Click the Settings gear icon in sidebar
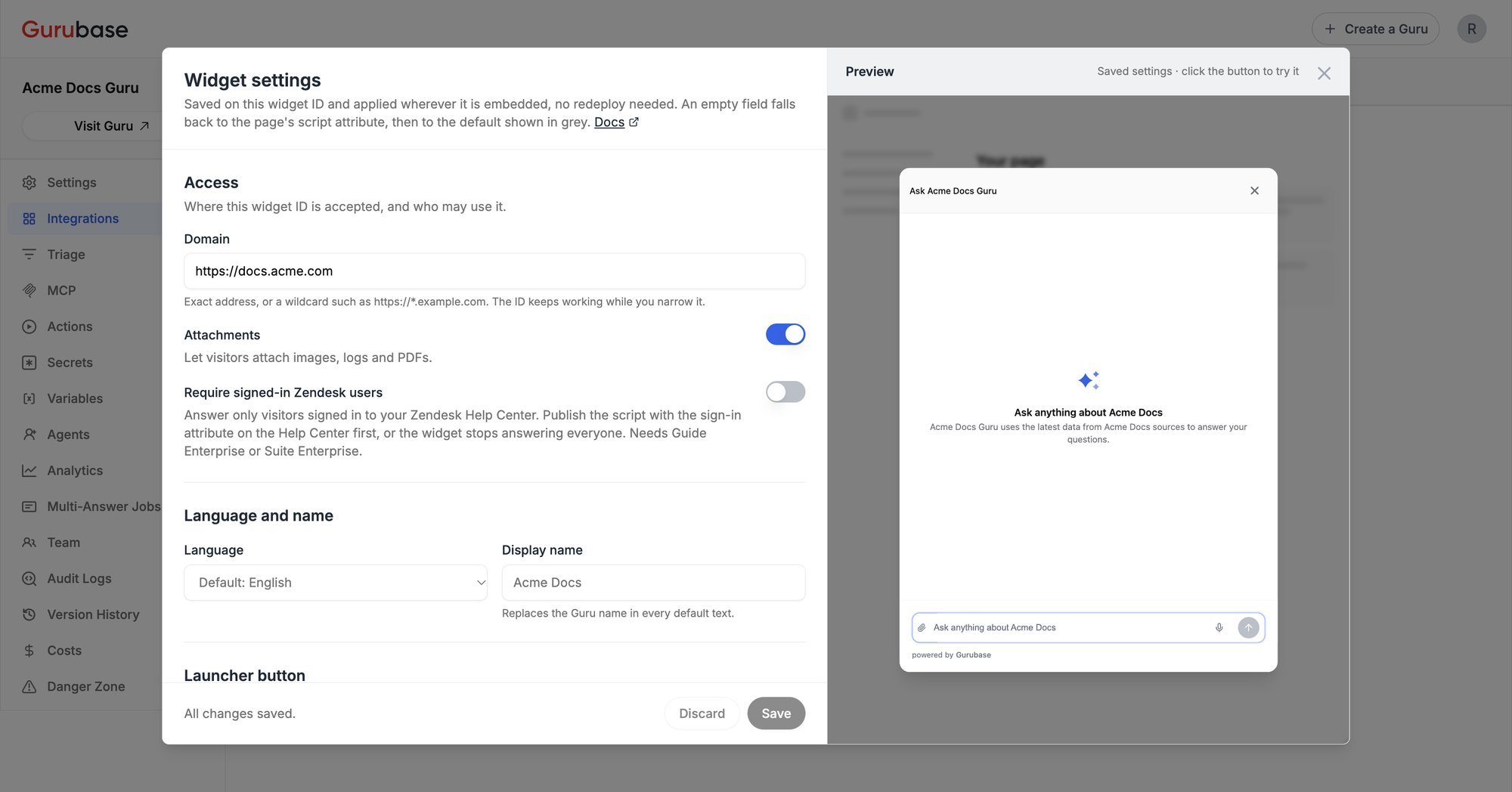The height and width of the screenshot is (792, 1512). coord(29,182)
